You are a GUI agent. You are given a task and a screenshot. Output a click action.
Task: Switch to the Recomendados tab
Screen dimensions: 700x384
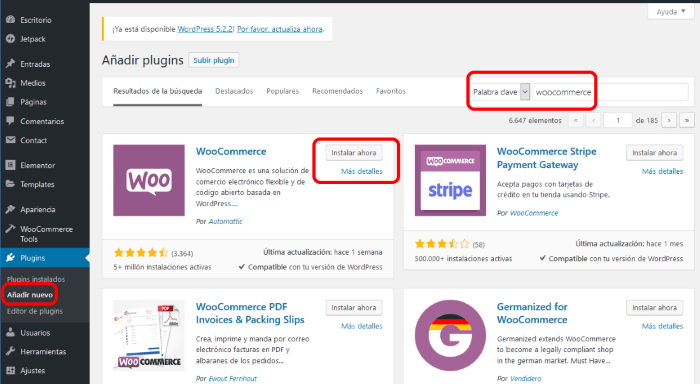coord(338,91)
